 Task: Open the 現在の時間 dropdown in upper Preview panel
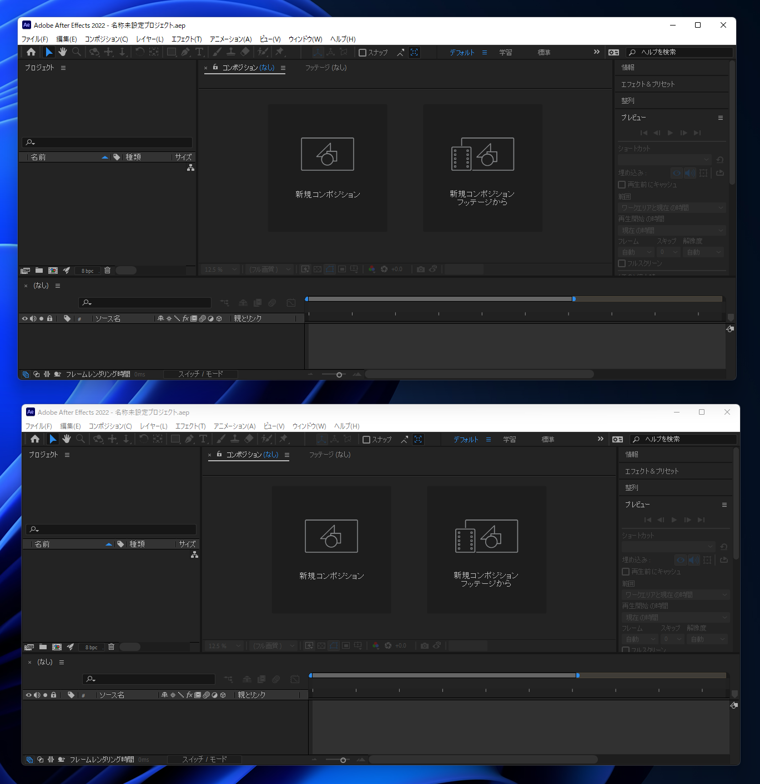pos(672,230)
